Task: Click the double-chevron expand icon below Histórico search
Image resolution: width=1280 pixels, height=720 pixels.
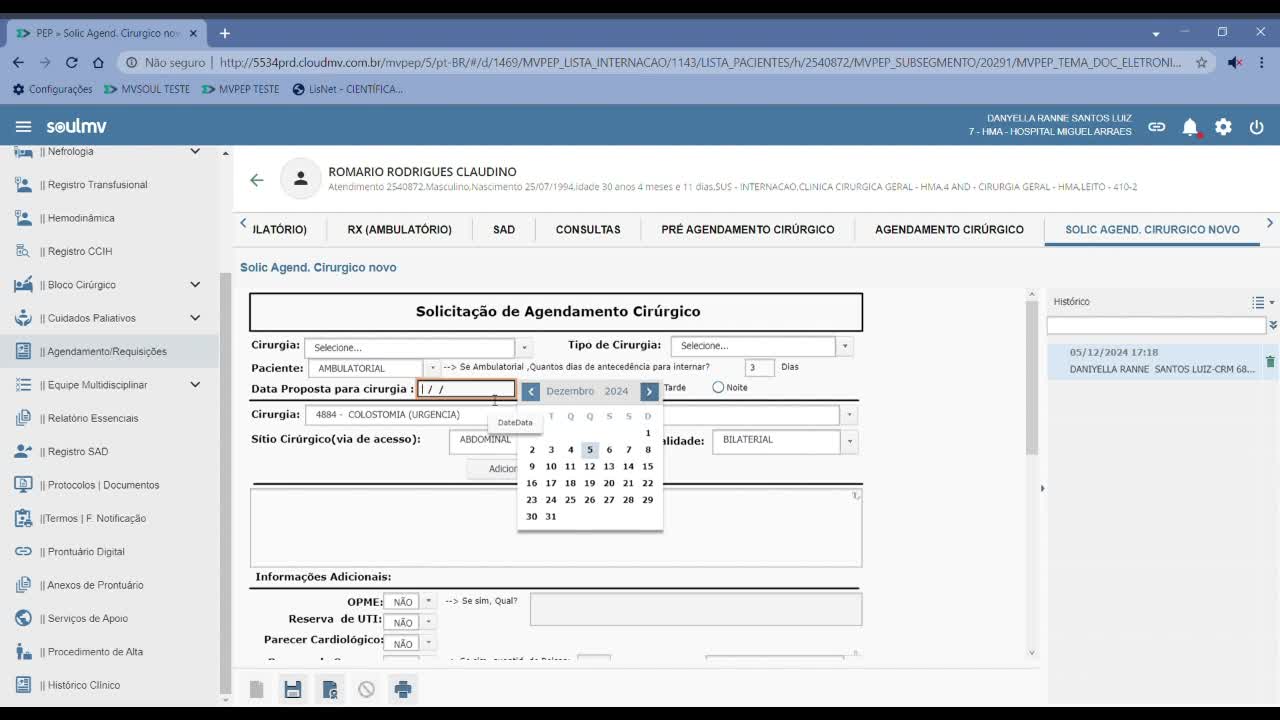Action: 1272,324
